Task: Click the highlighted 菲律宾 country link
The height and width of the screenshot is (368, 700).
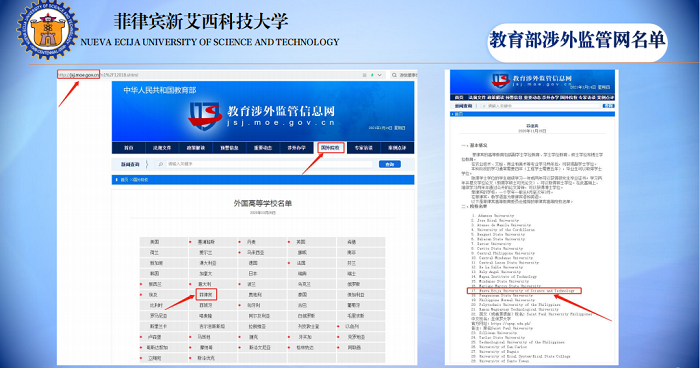Action: [x=206, y=295]
